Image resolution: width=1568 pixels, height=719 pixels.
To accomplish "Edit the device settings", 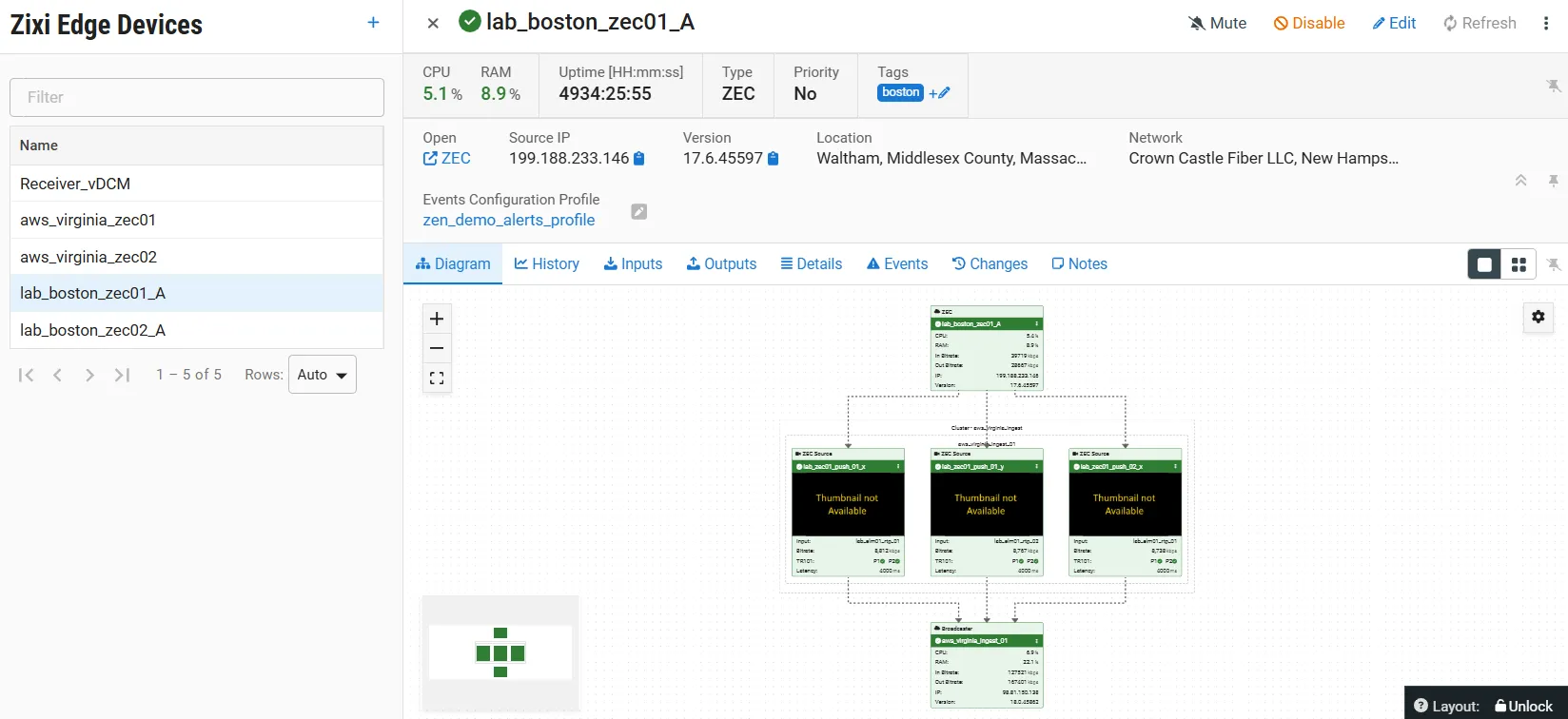I will pyautogui.click(x=1394, y=23).
